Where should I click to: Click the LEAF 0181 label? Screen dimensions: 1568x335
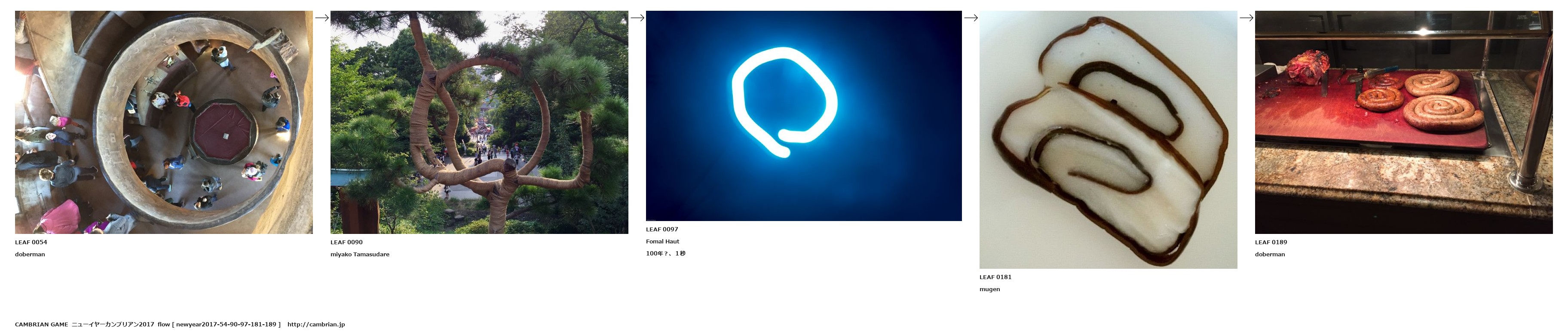tap(995, 277)
